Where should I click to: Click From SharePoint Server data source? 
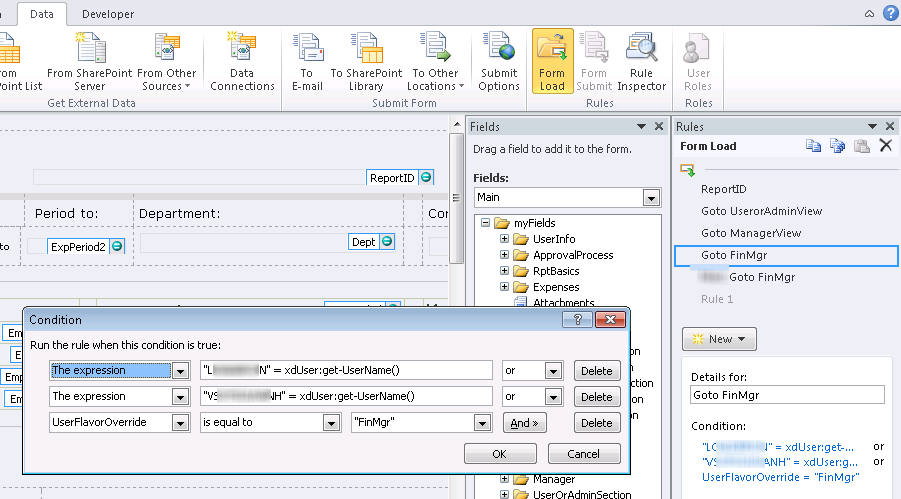tap(89, 63)
